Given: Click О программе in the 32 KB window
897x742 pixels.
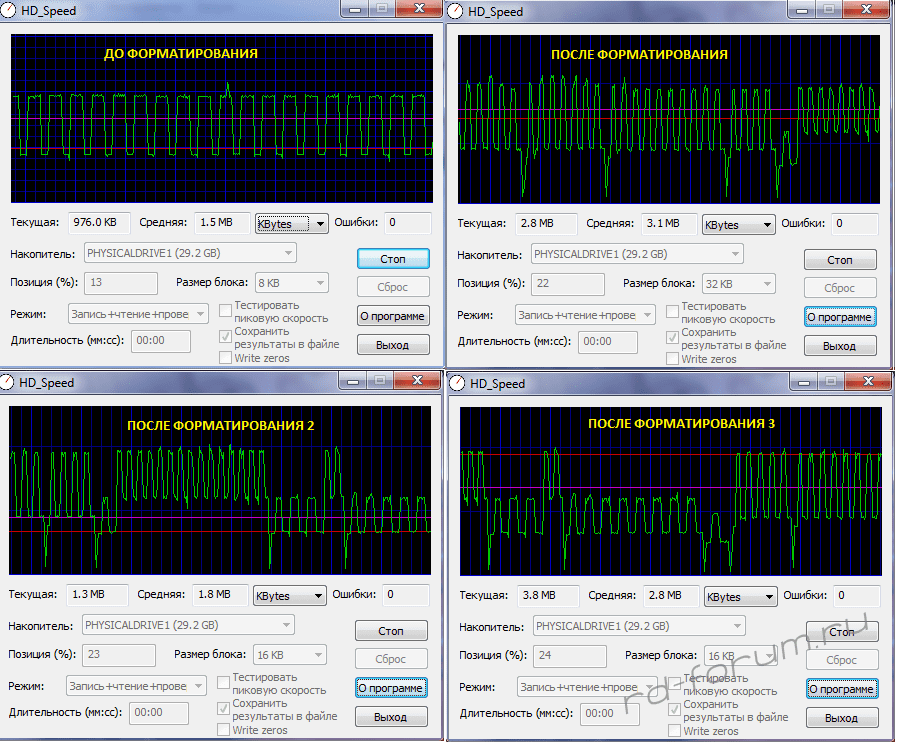Looking at the screenshot, I should pos(840,317).
